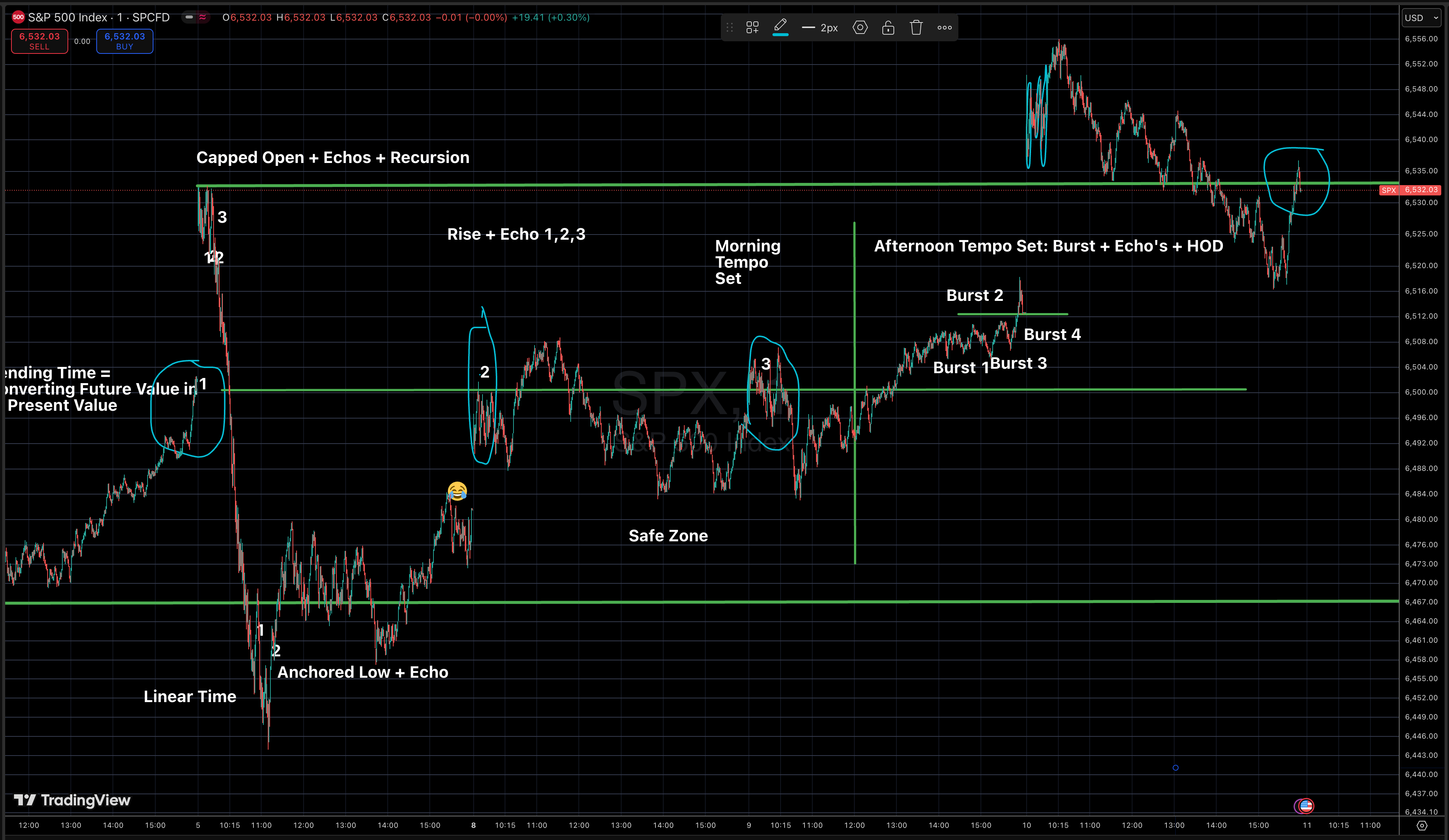Click the US flag economic event marker

pos(1306,805)
